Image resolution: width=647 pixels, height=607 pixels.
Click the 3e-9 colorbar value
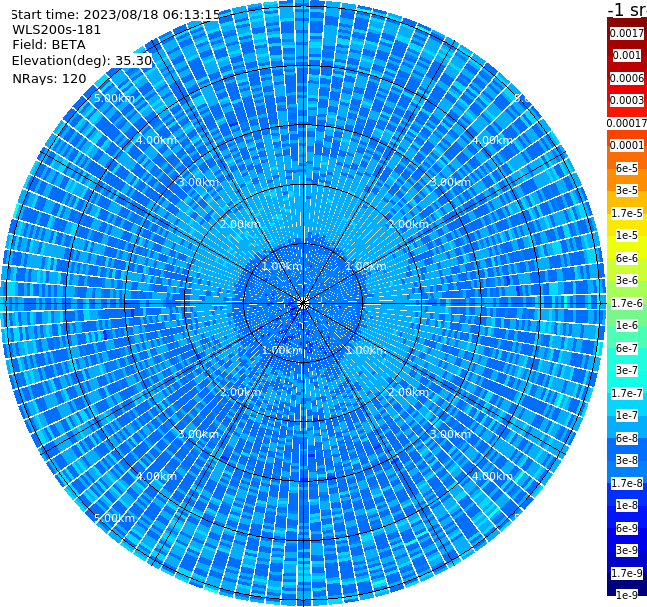[627, 550]
